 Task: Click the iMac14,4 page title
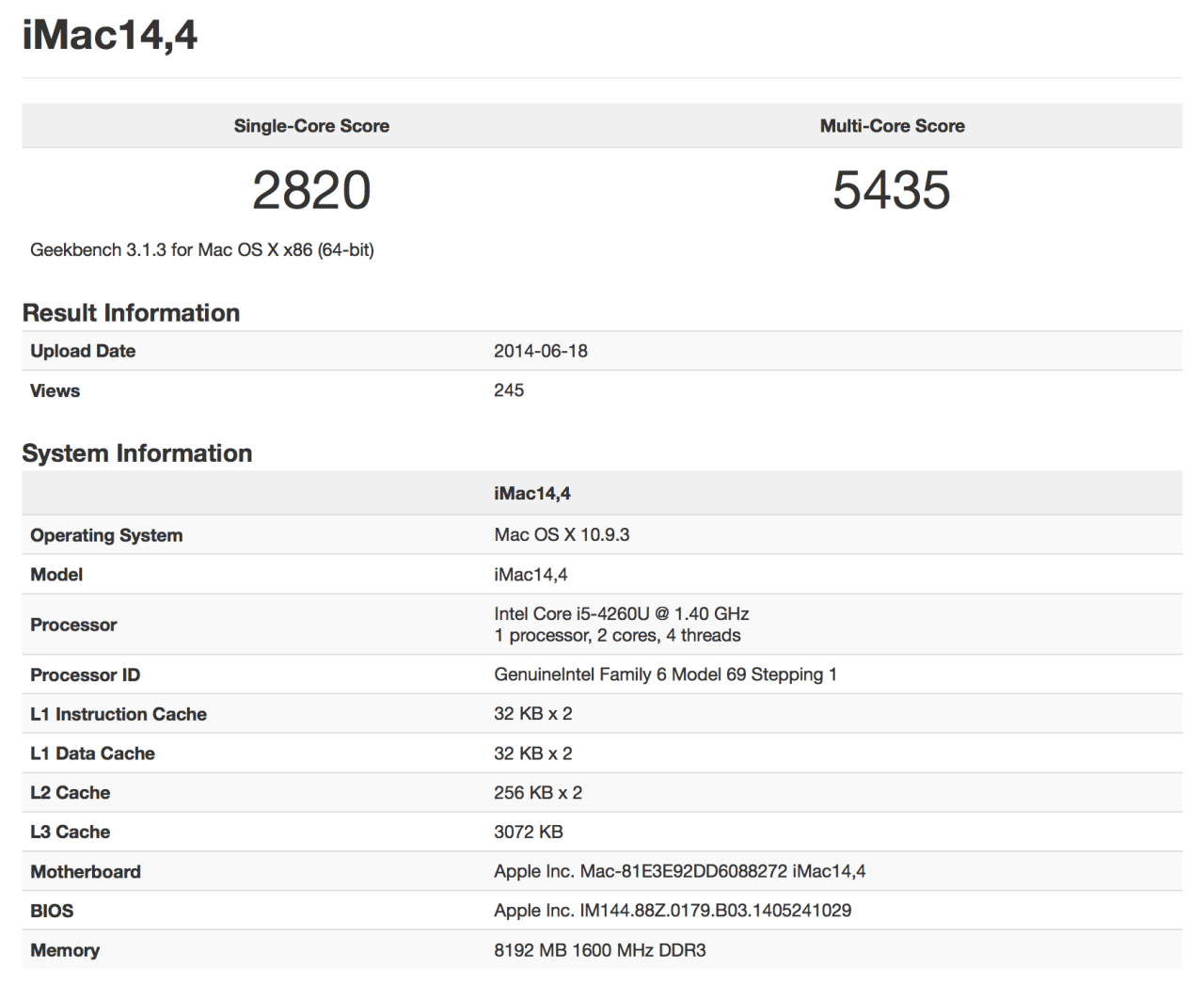pos(110,36)
